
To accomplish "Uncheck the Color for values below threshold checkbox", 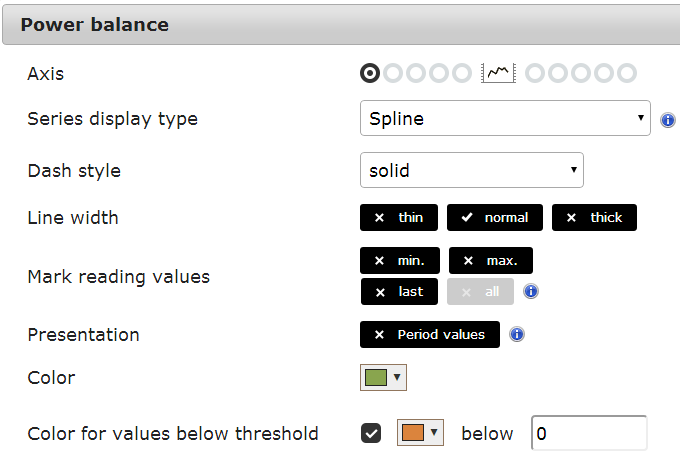I will [x=371, y=433].
